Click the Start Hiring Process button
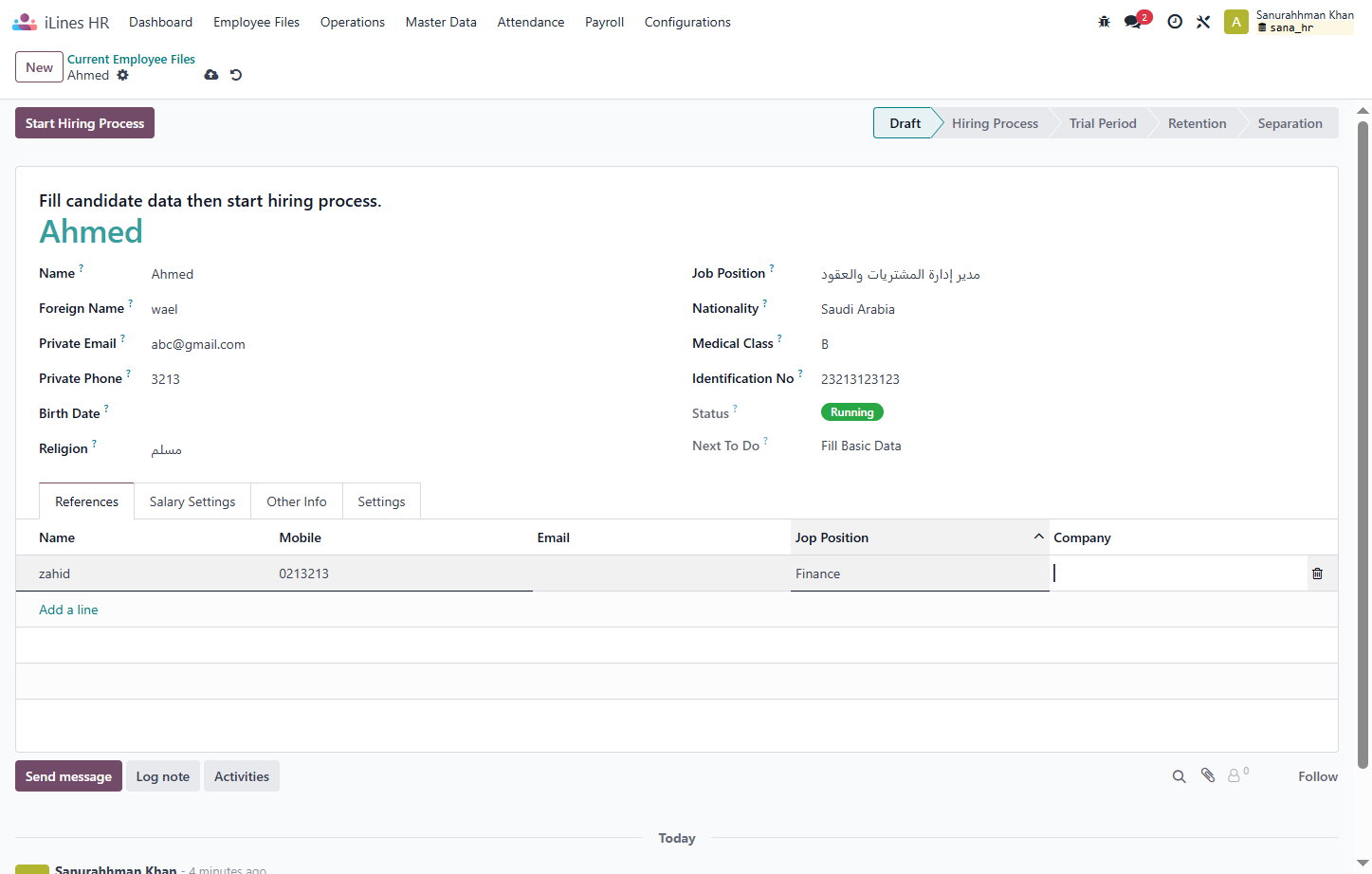Viewport: 1372px width, 874px height. click(x=84, y=123)
